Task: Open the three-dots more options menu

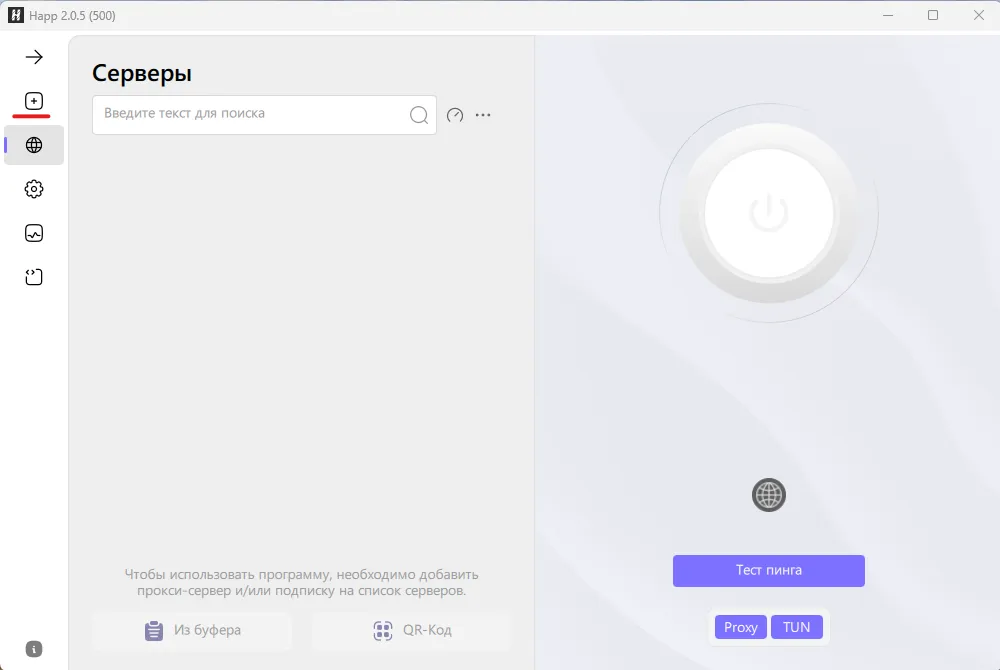Action: tap(483, 115)
